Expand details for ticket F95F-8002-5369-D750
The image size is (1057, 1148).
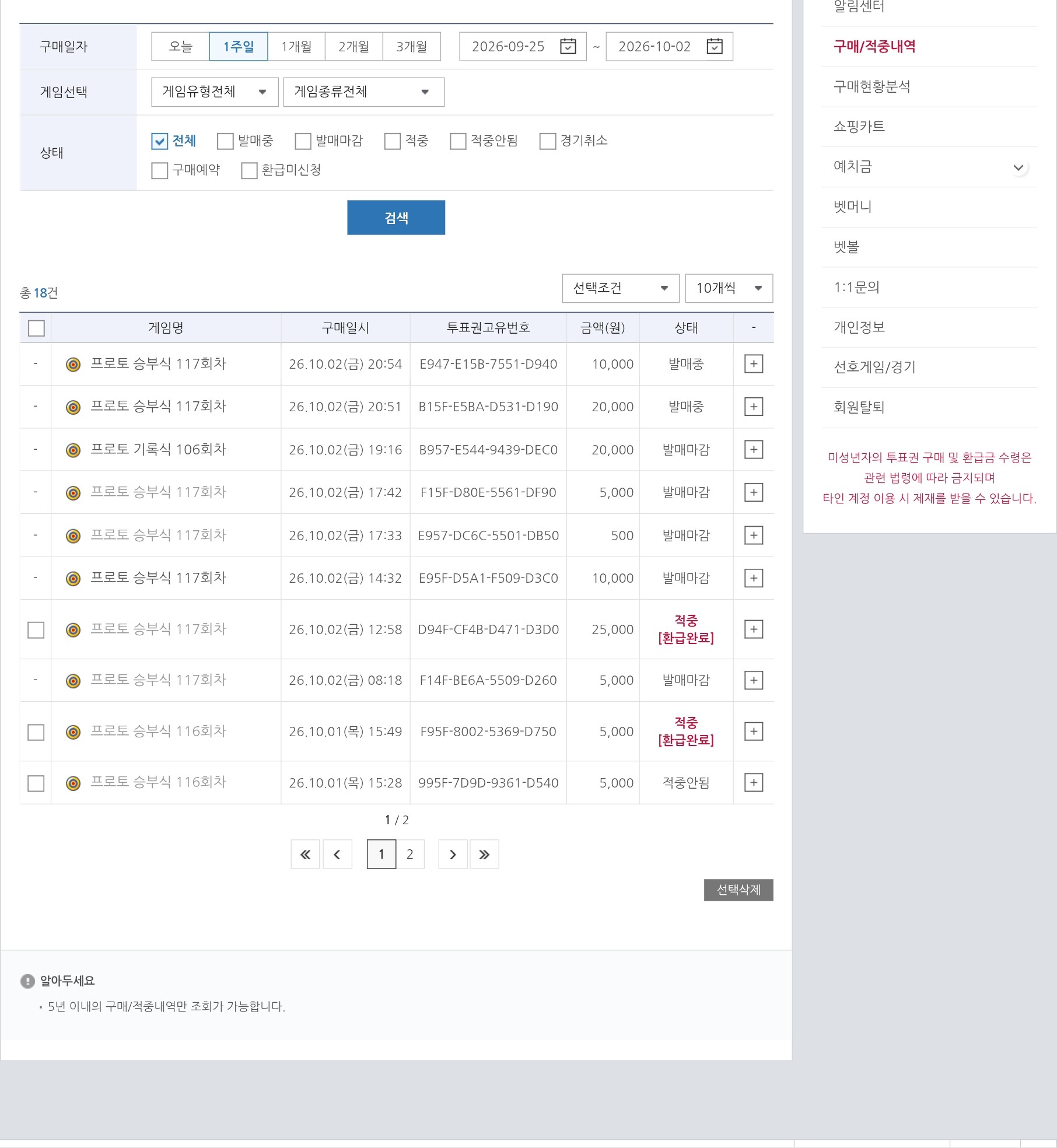pos(754,731)
